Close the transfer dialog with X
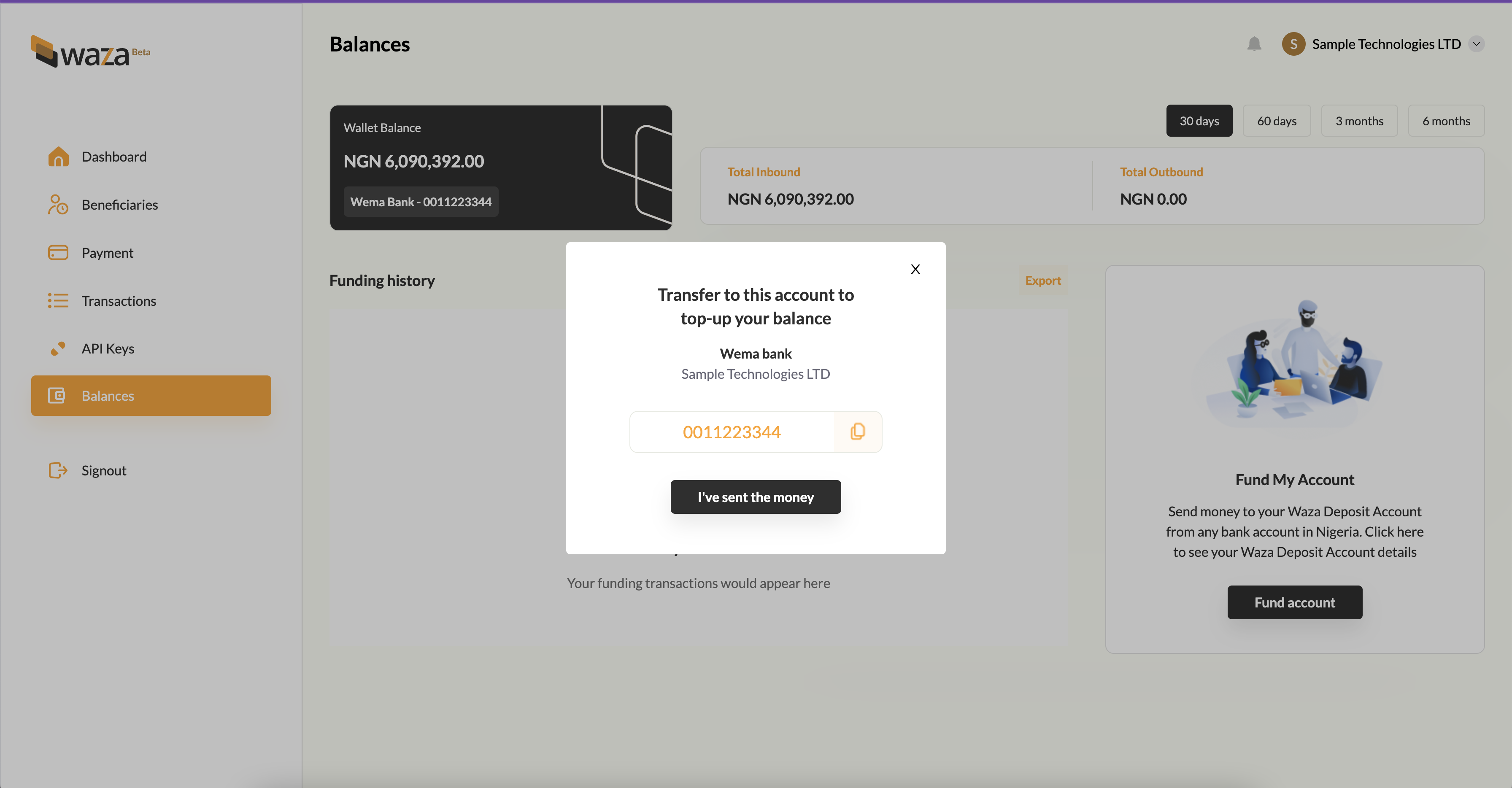 915,269
